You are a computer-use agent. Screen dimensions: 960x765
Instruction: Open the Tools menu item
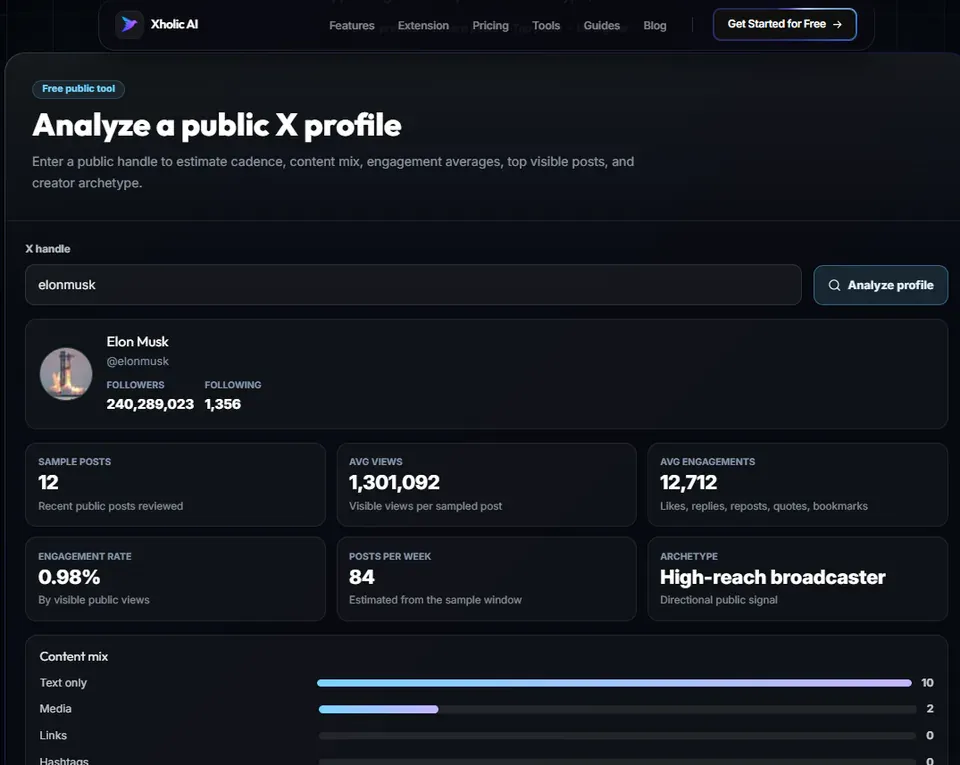pyautogui.click(x=546, y=26)
